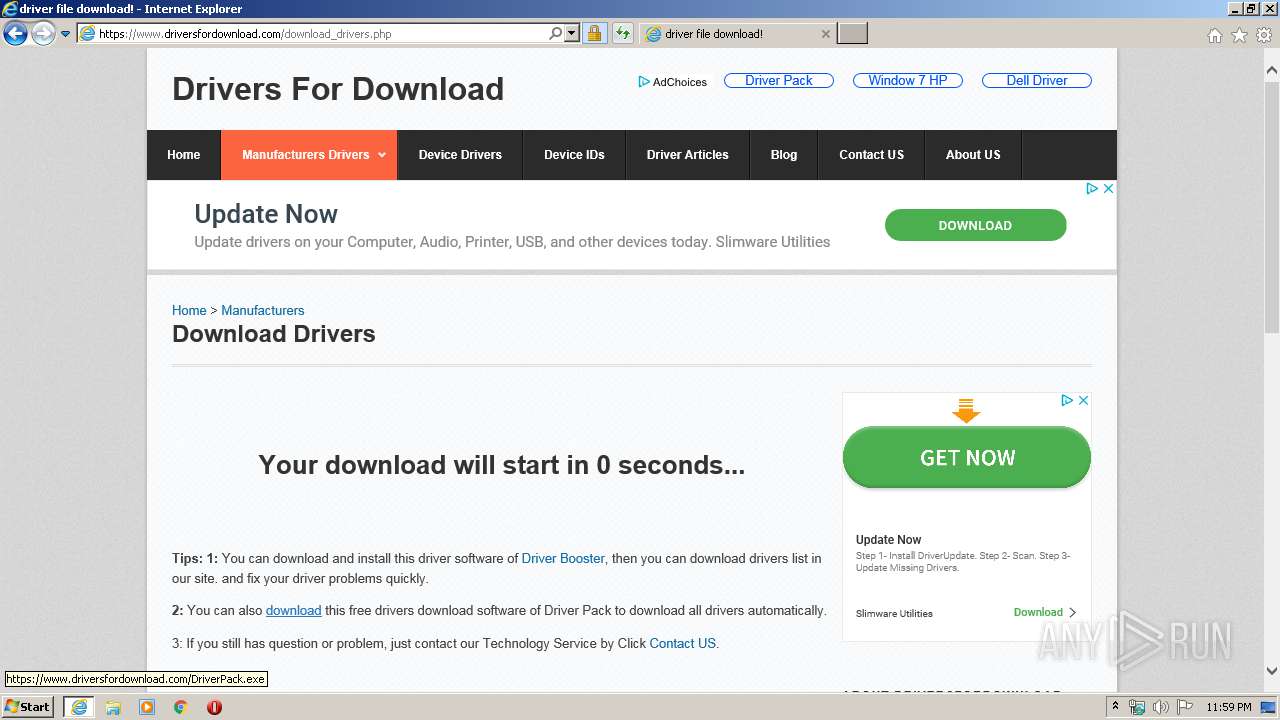Click banner ad info triangle icon
The width and height of the screenshot is (1280, 720).
click(1092, 188)
